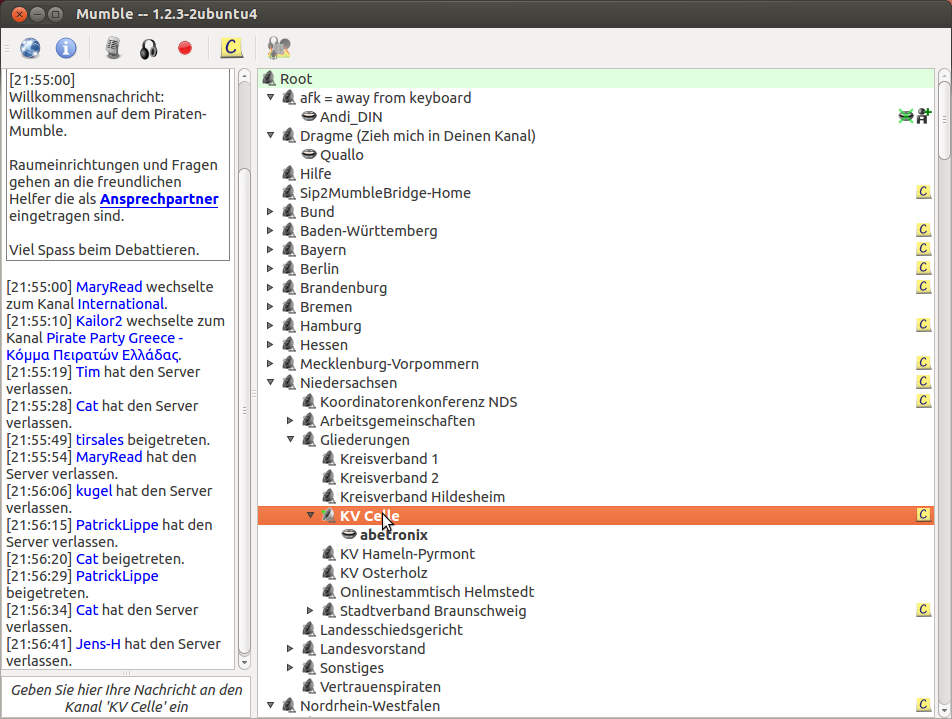Open the yellow comment icon in the toolbar
Screen dimensions: 952x719
(232, 47)
